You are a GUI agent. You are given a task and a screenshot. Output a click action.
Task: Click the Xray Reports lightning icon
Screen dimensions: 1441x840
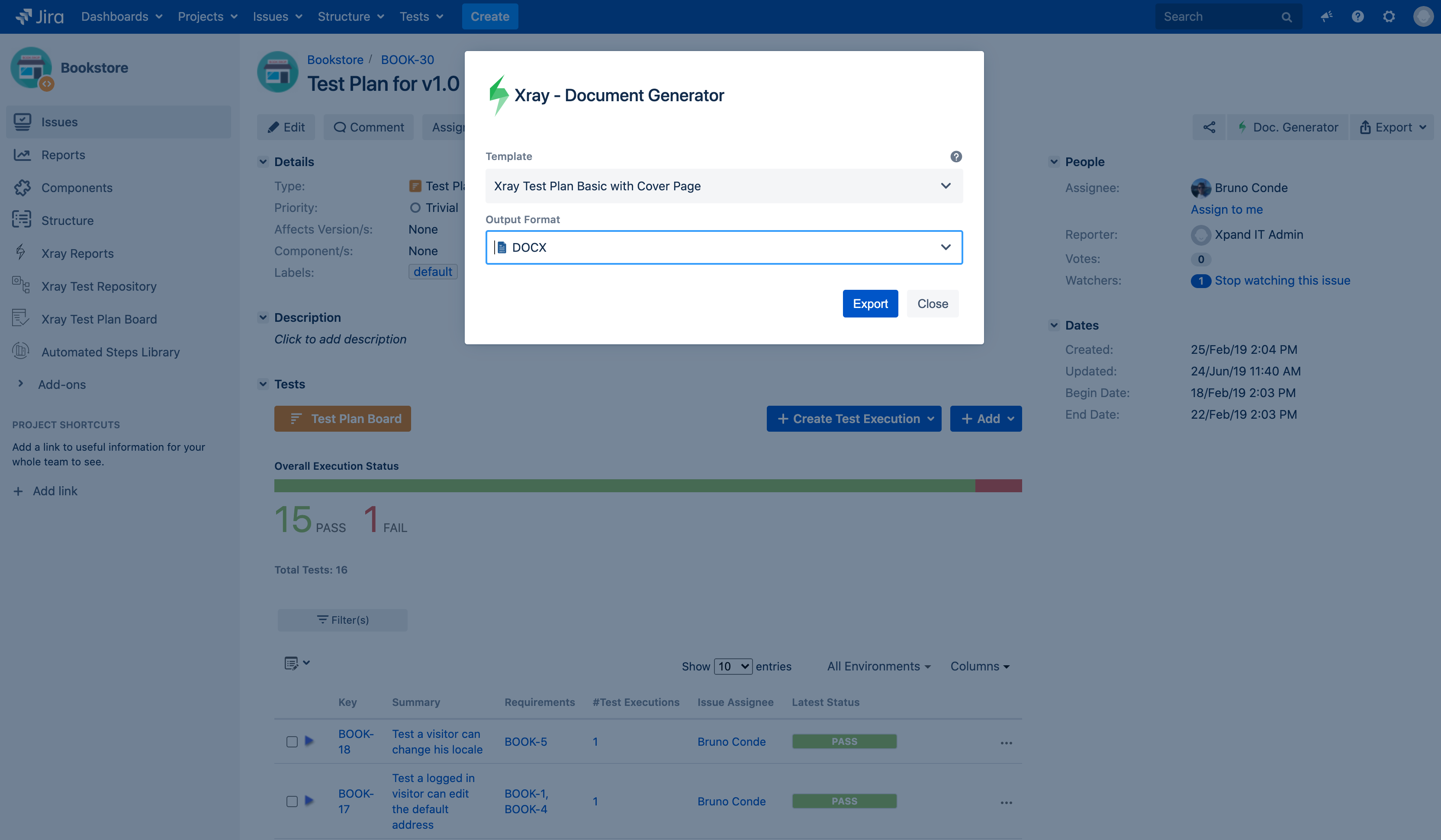[x=21, y=253]
